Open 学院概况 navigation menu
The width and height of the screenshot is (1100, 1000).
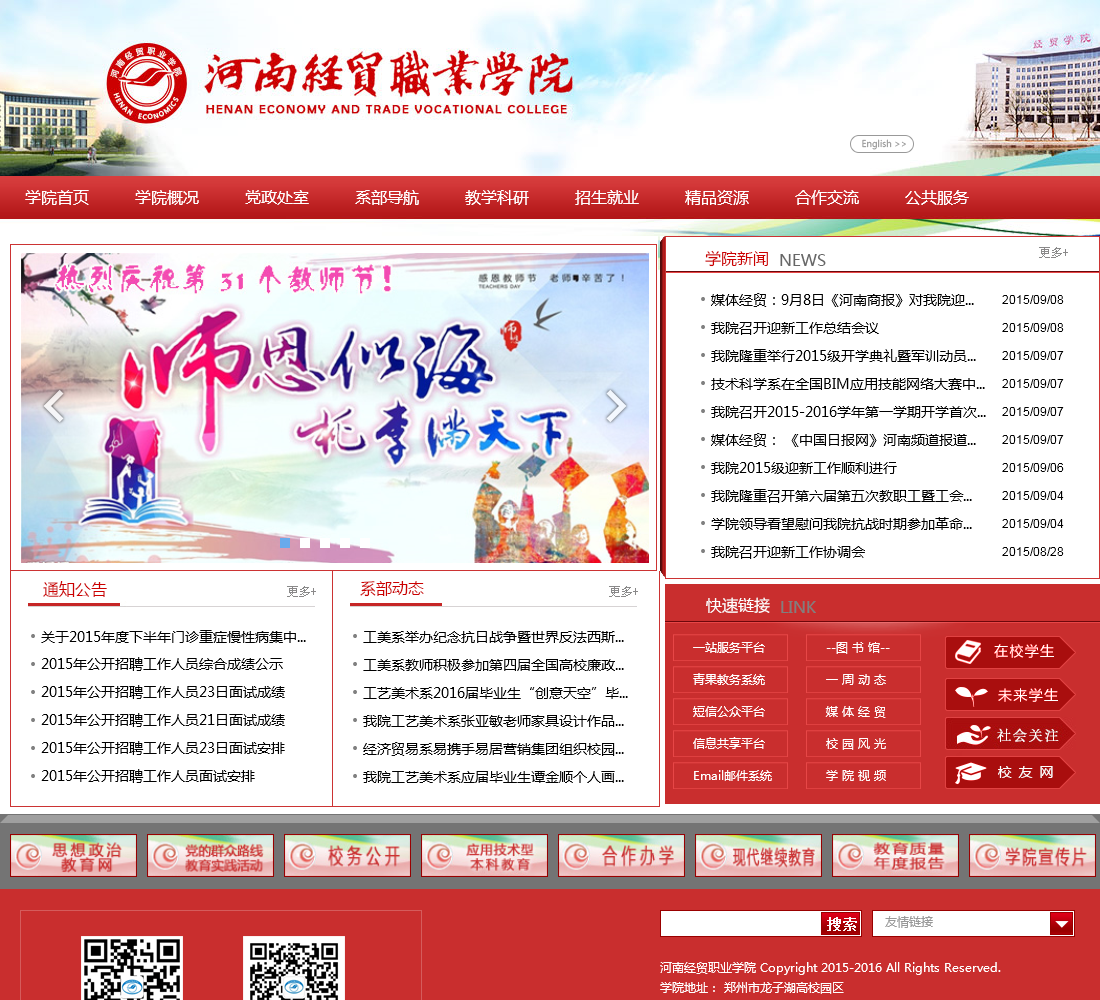tap(167, 198)
